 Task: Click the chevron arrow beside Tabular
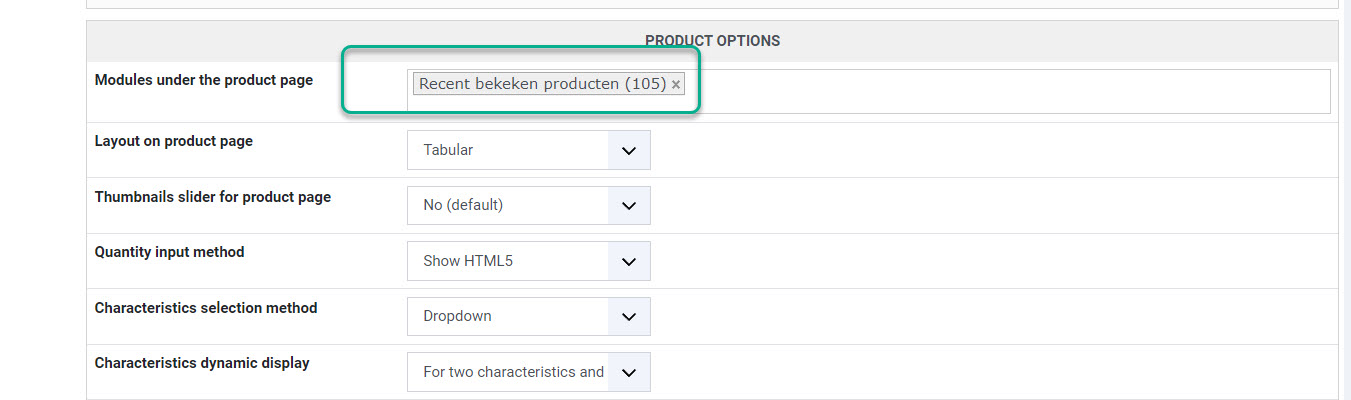(x=628, y=150)
